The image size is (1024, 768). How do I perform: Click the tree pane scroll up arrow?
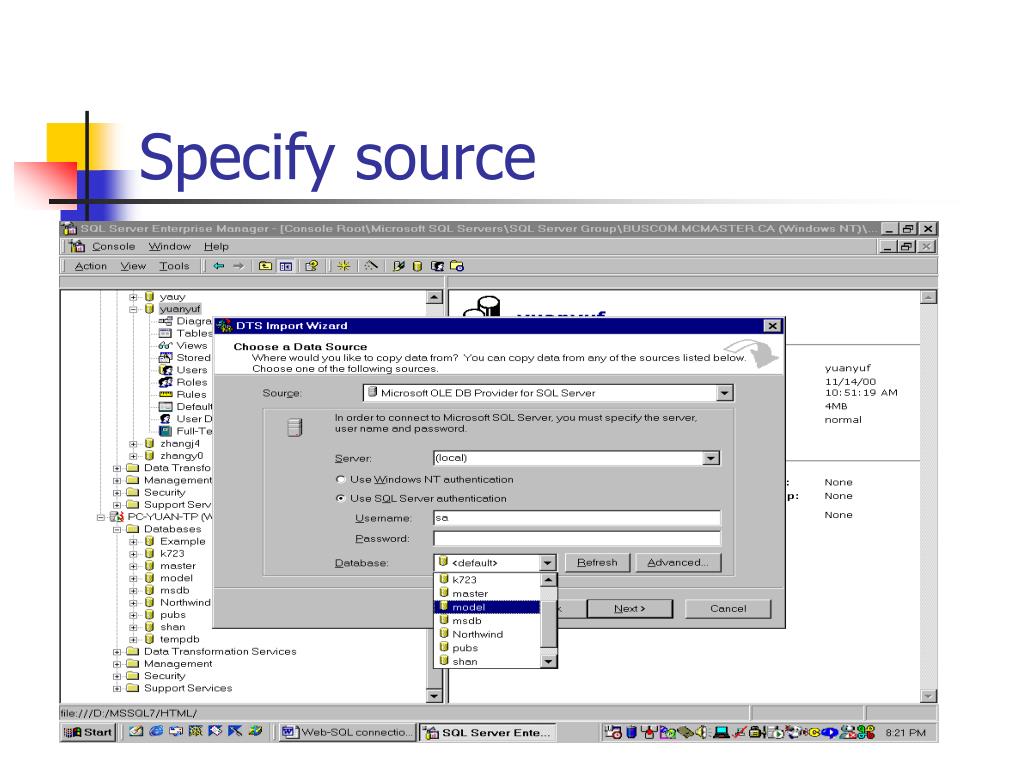(x=434, y=297)
